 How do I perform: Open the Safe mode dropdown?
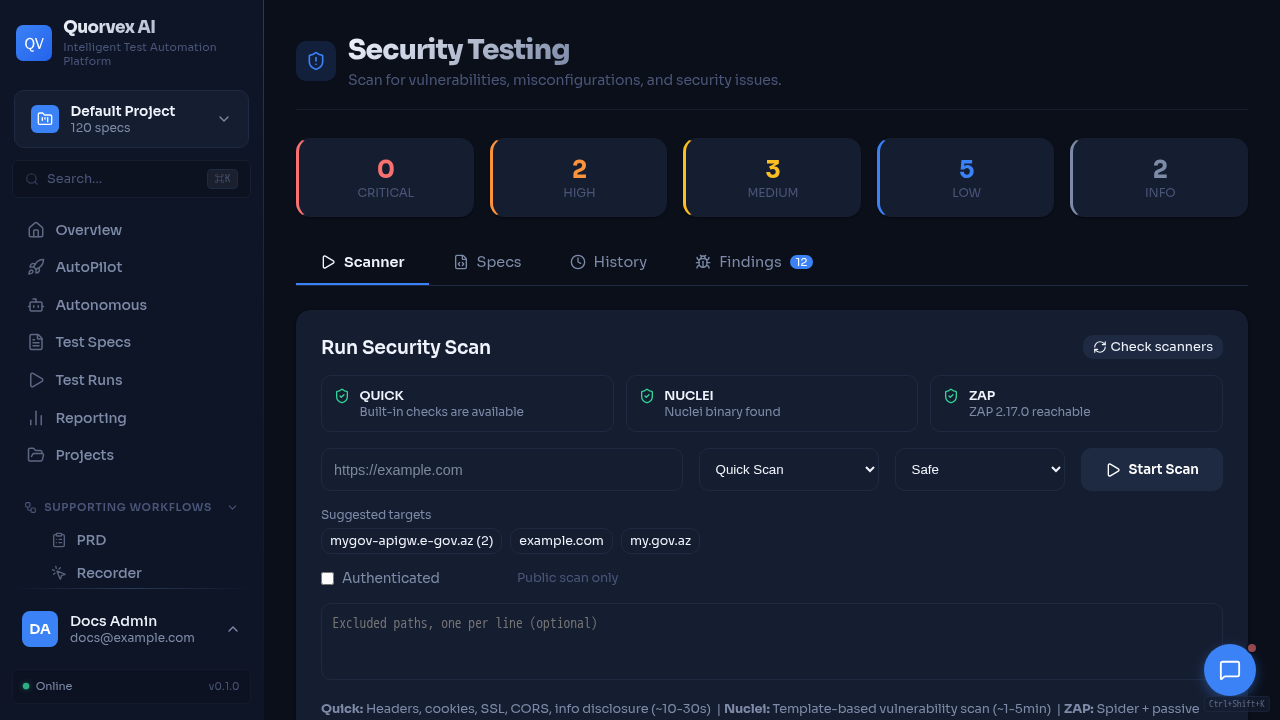[980, 470]
